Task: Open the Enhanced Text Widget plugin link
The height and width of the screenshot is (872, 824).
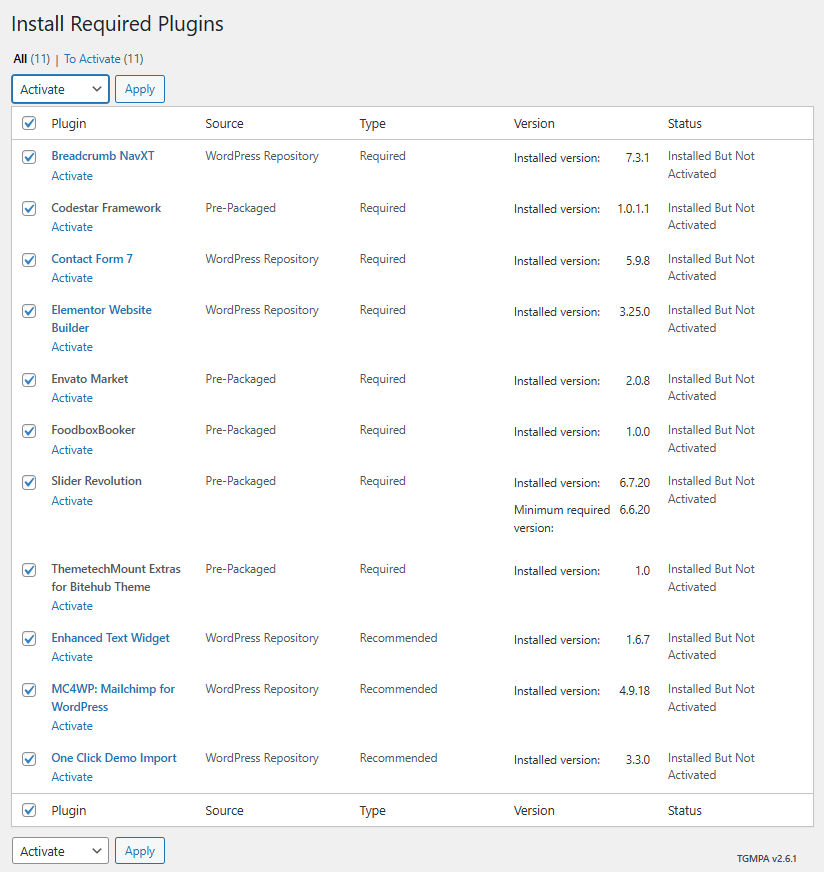Action: pyautogui.click(x=110, y=638)
